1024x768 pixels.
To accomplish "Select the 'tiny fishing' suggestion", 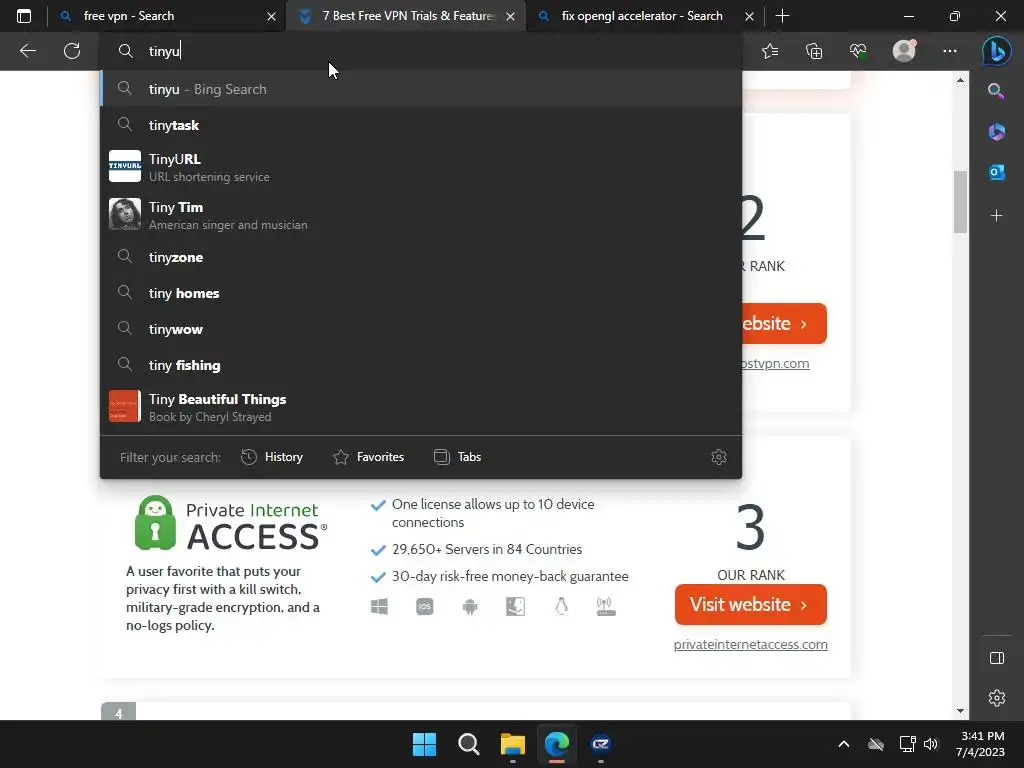I will pyautogui.click(x=421, y=364).
